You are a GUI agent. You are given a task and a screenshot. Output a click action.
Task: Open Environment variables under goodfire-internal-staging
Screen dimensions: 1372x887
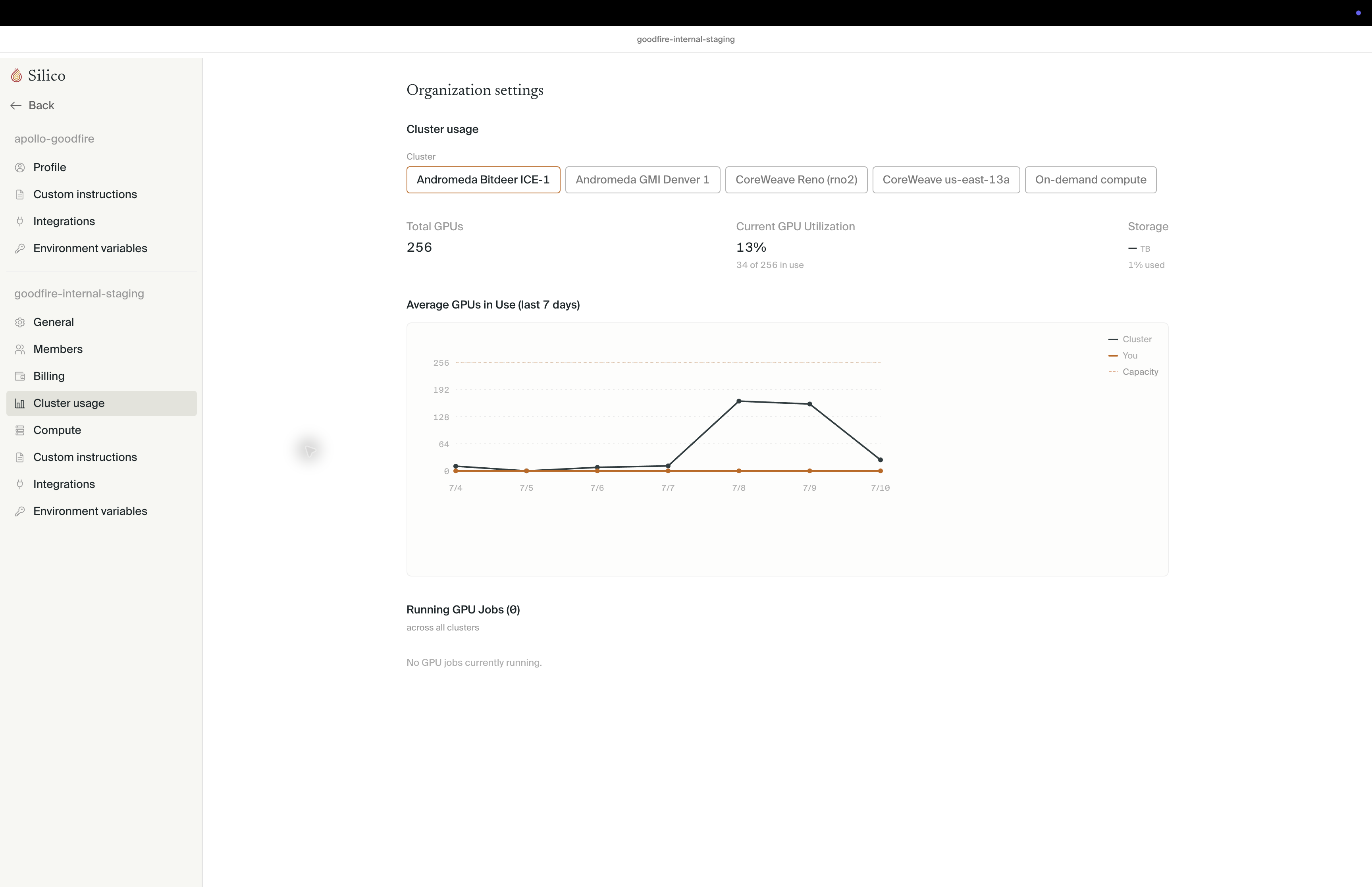[x=101, y=512]
